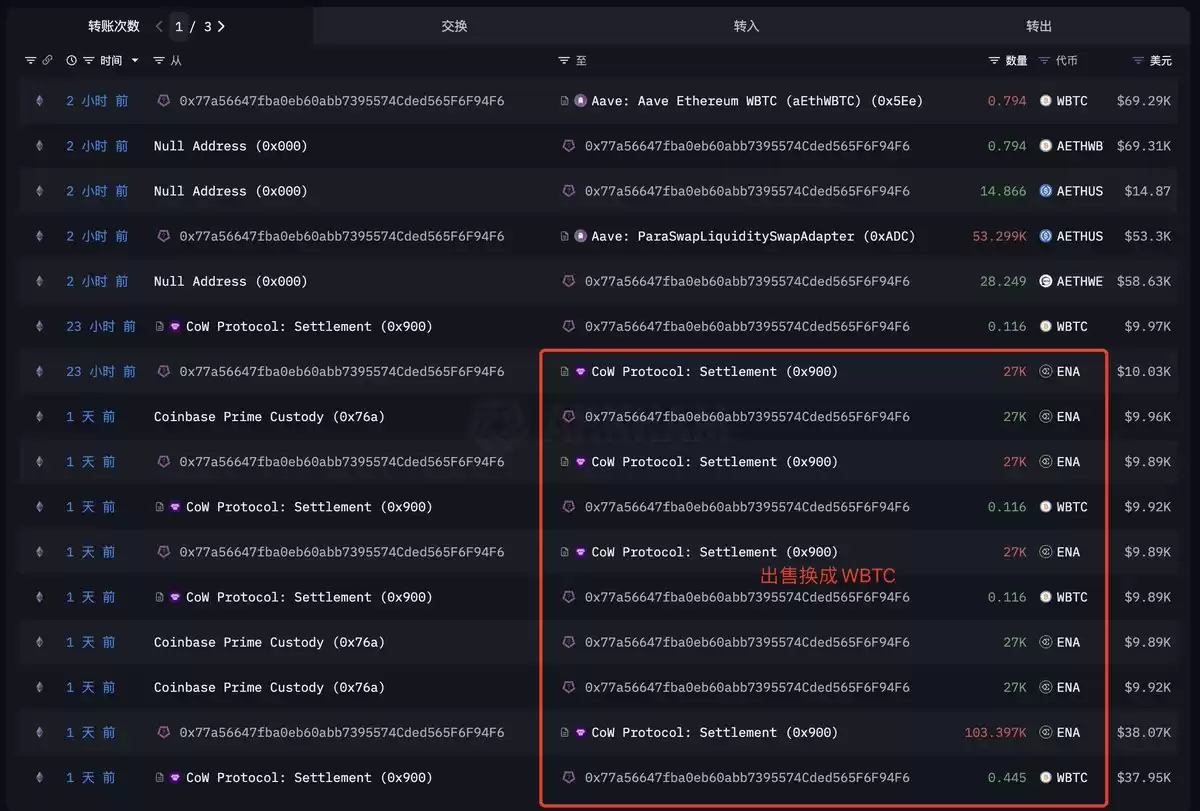Click the 103.397K ENA amount

[x=995, y=732]
